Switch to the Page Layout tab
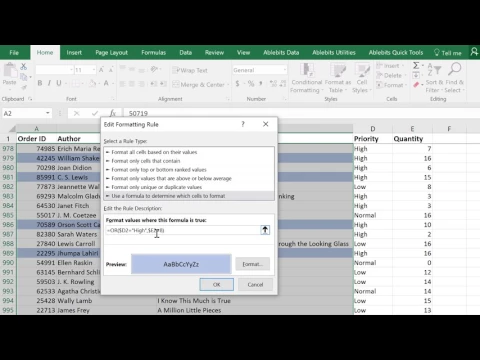480x360 pixels. [x=111, y=53]
